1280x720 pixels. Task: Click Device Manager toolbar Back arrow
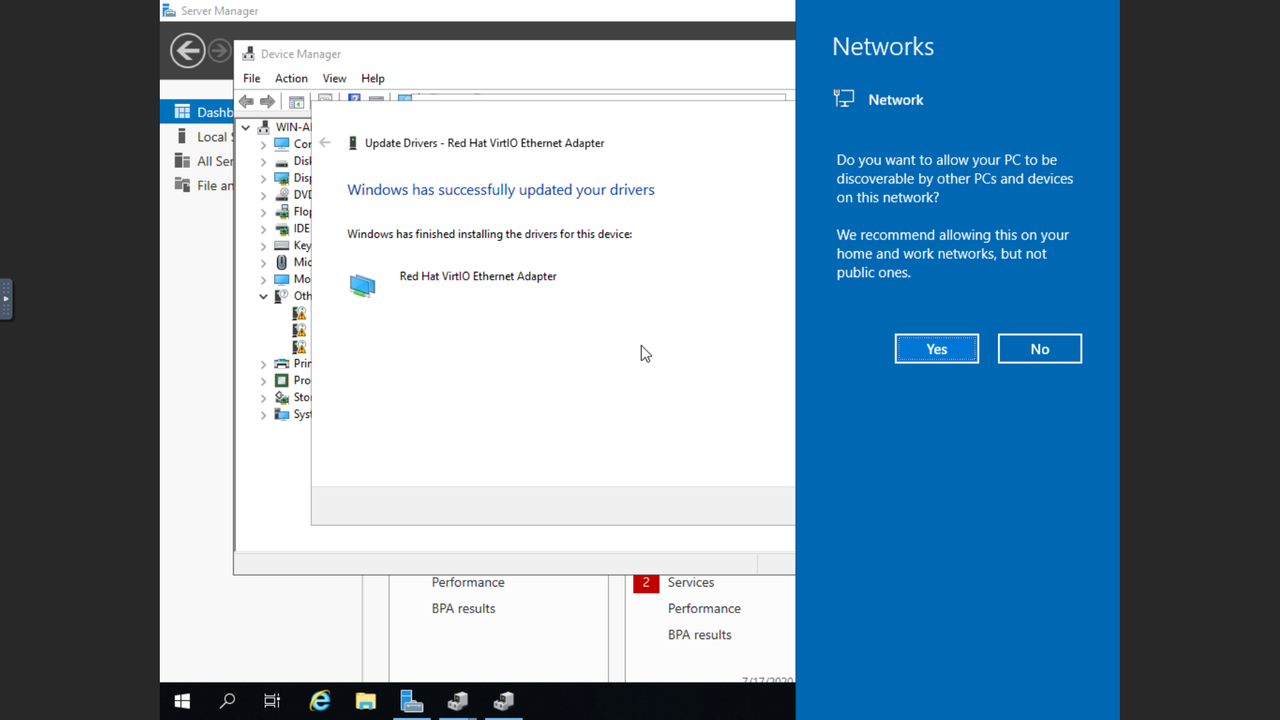tap(246, 101)
